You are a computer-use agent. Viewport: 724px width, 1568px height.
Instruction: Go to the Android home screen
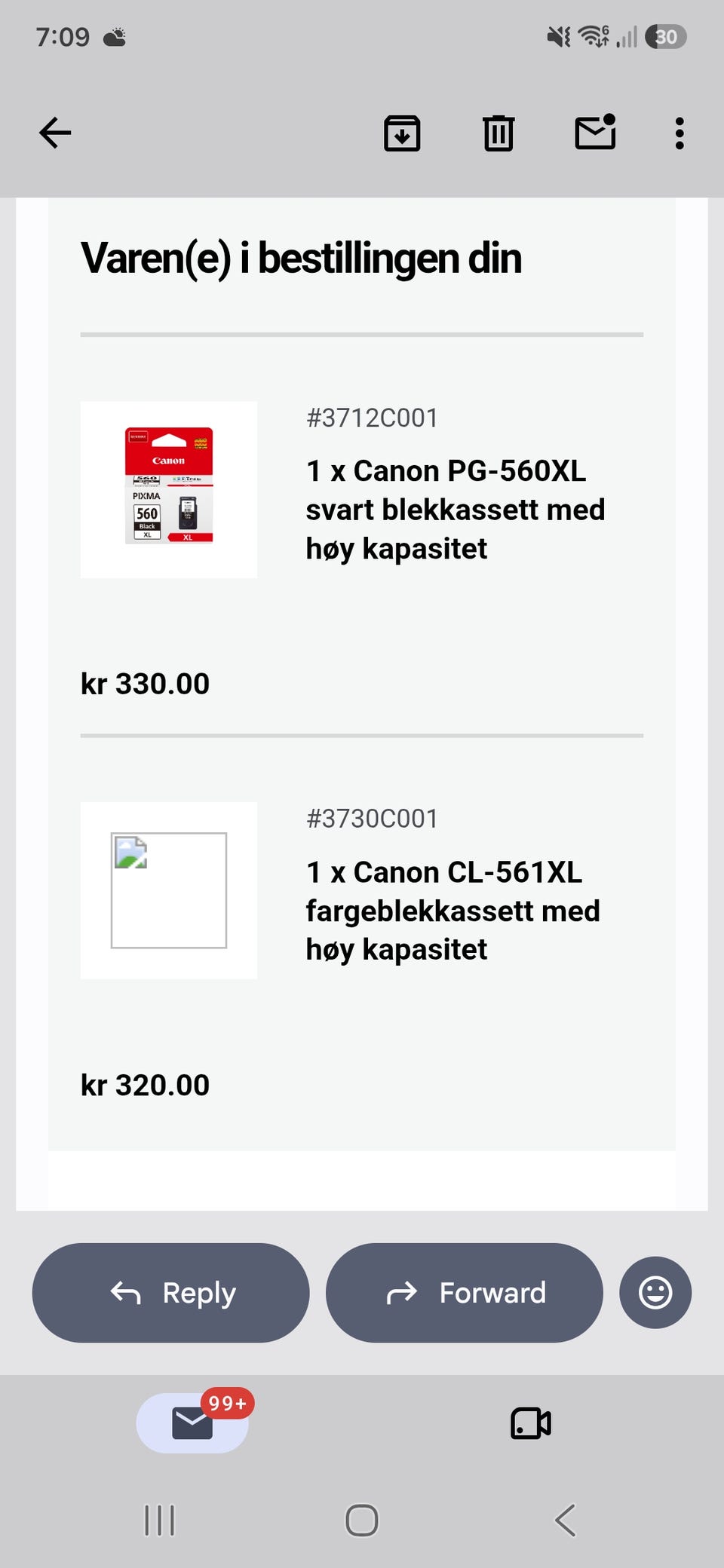coord(362,1521)
